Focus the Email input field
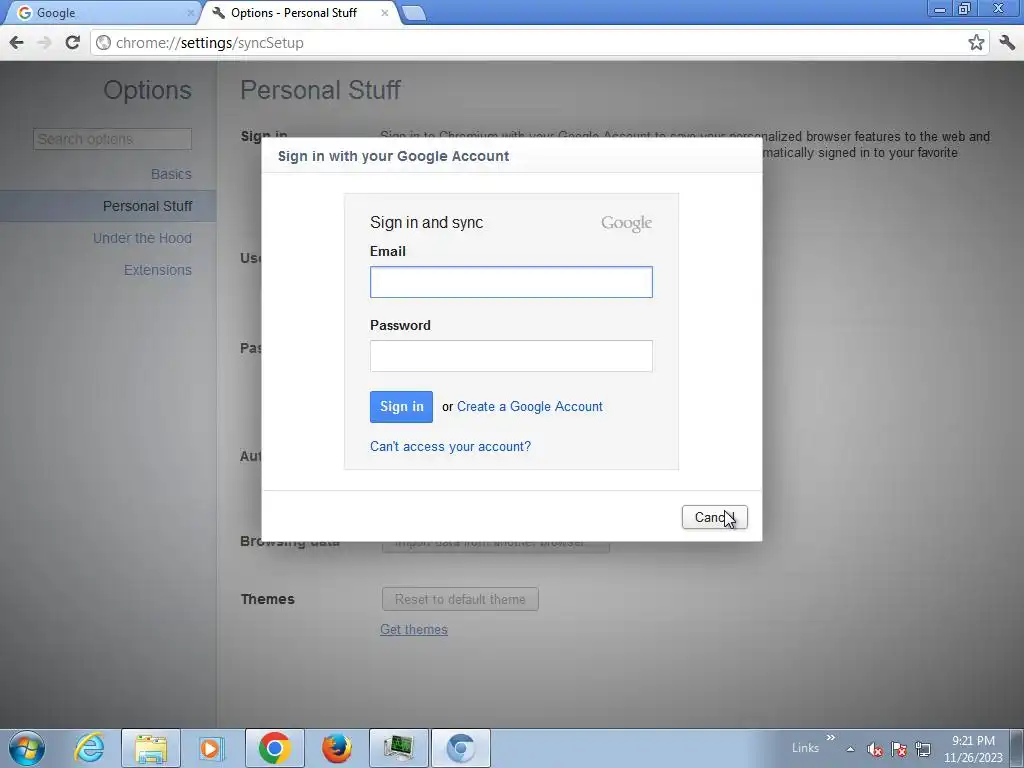Viewport: 1024px width, 768px height. (511, 282)
